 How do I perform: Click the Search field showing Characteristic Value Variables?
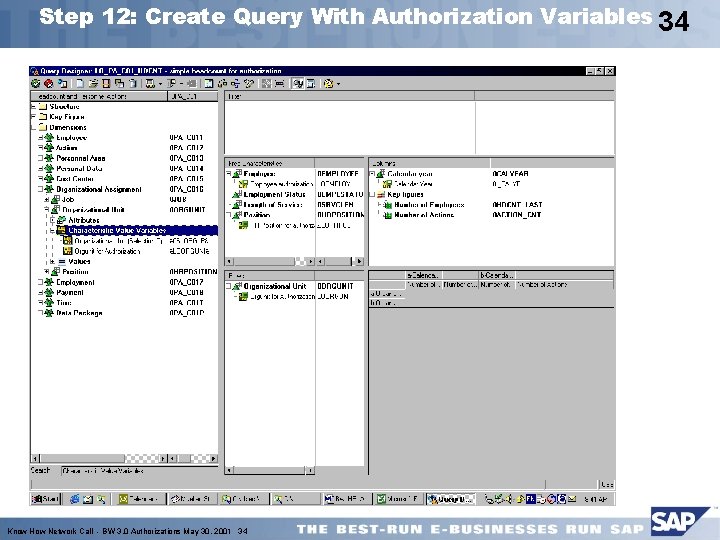click(x=139, y=471)
